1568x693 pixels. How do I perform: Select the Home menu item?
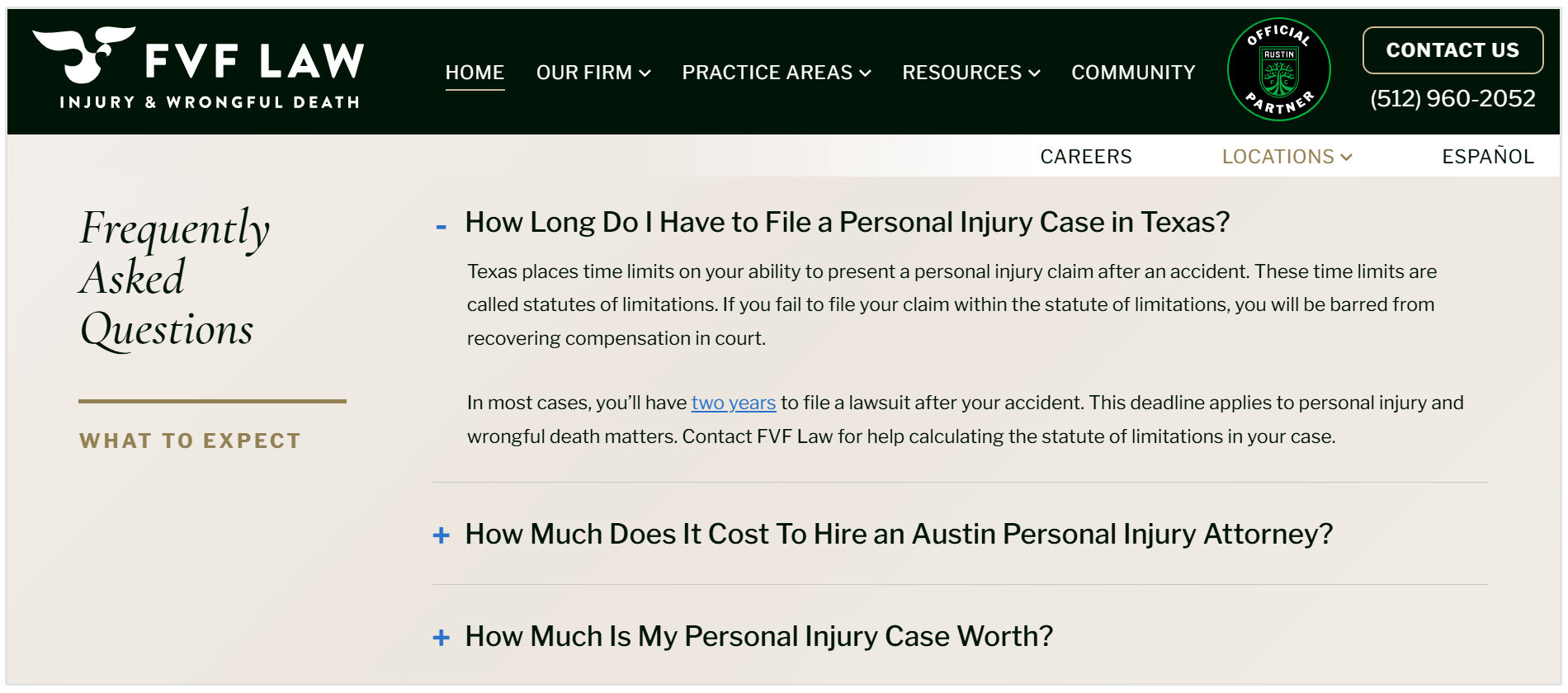475,73
